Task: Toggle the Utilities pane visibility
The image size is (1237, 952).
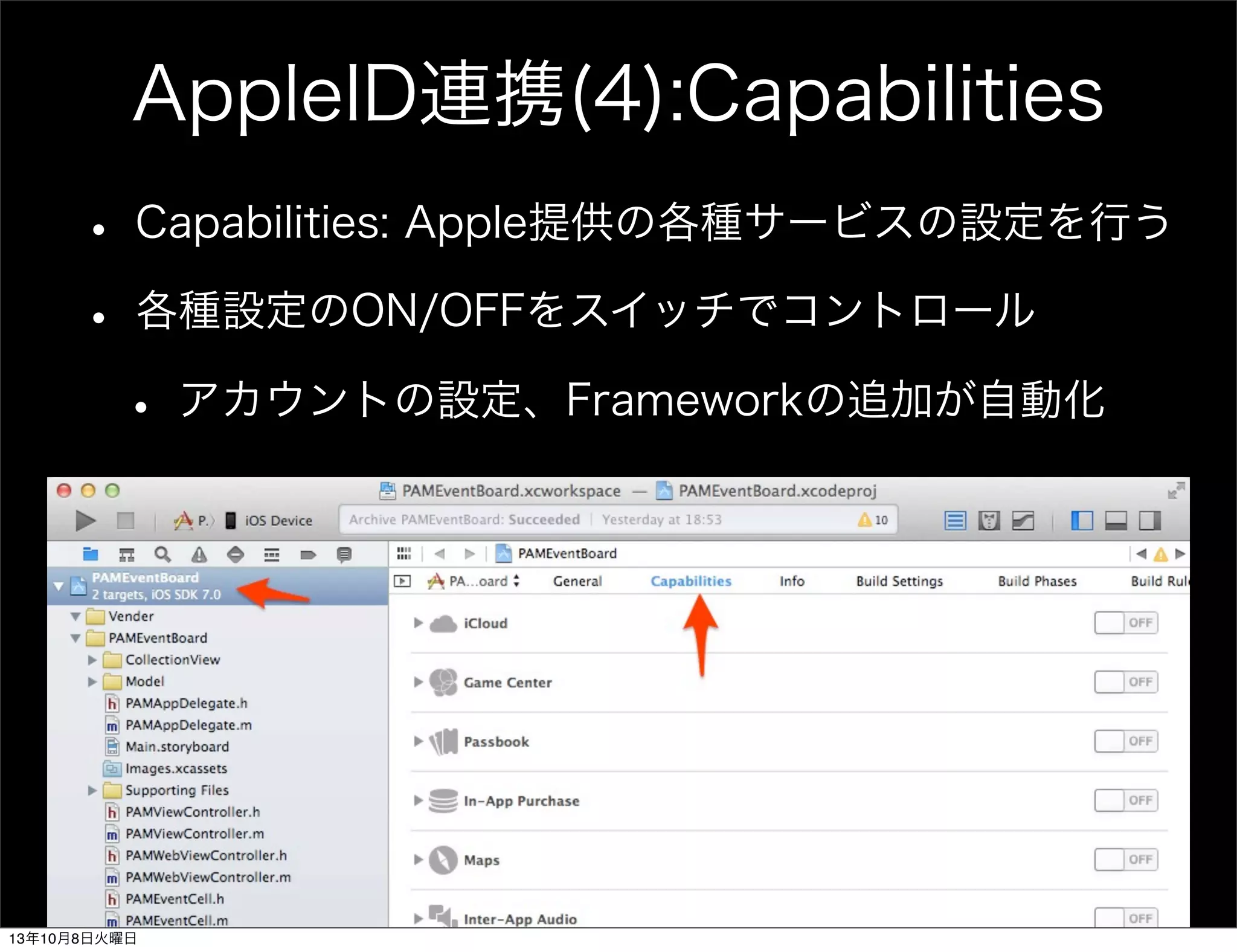Action: click(x=1150, y=520)
